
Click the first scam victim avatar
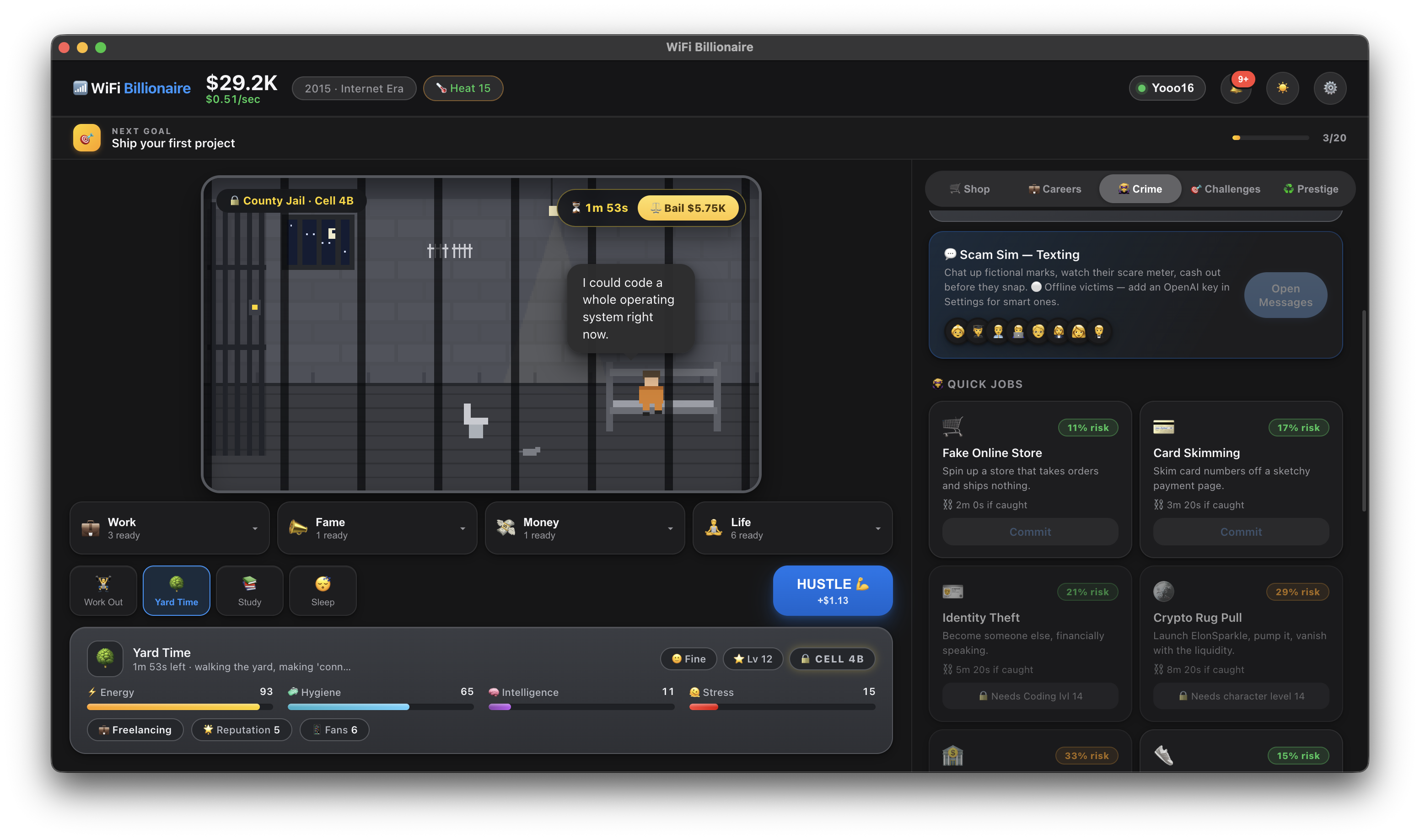tap(957, 331)
